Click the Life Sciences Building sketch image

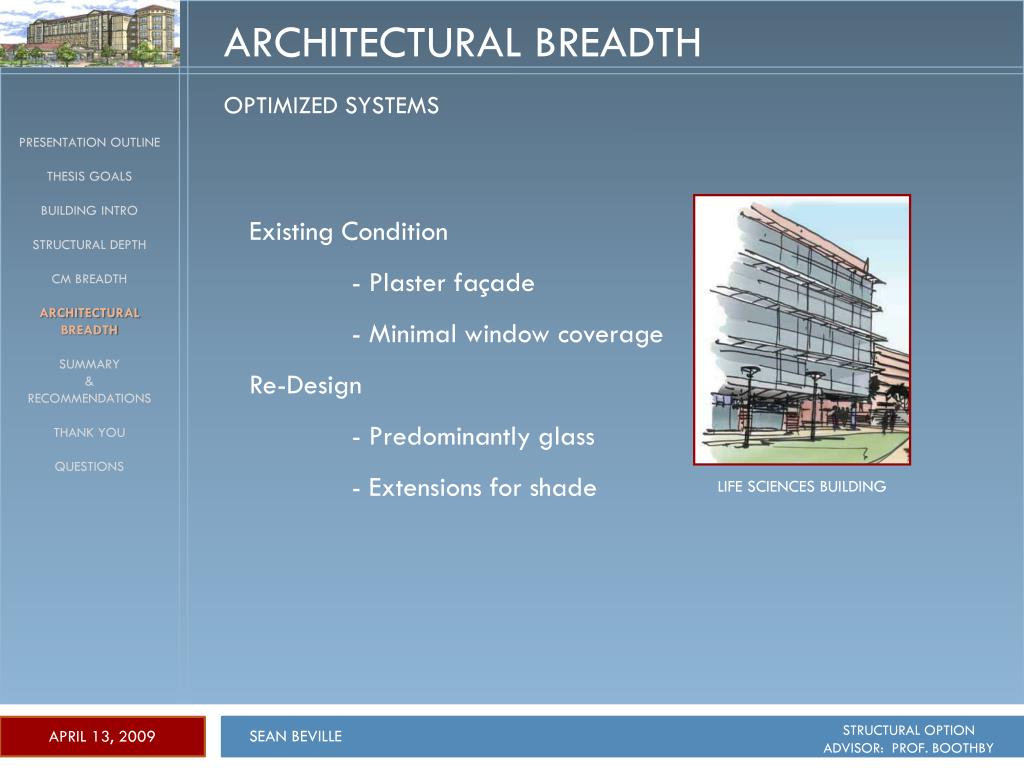(802, 330)
